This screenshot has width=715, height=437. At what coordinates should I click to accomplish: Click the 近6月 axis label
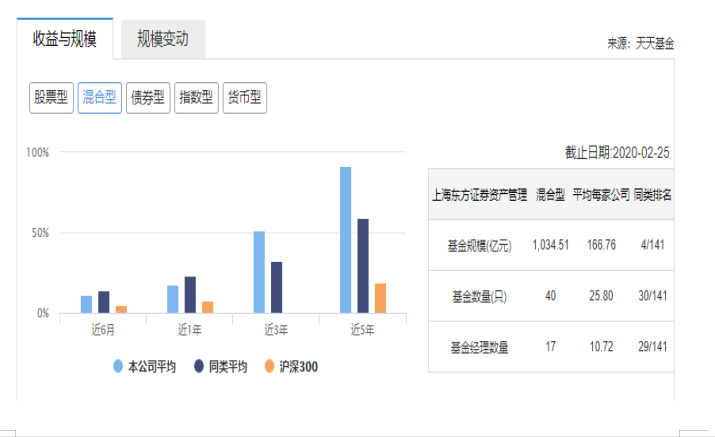coord(103,329)
